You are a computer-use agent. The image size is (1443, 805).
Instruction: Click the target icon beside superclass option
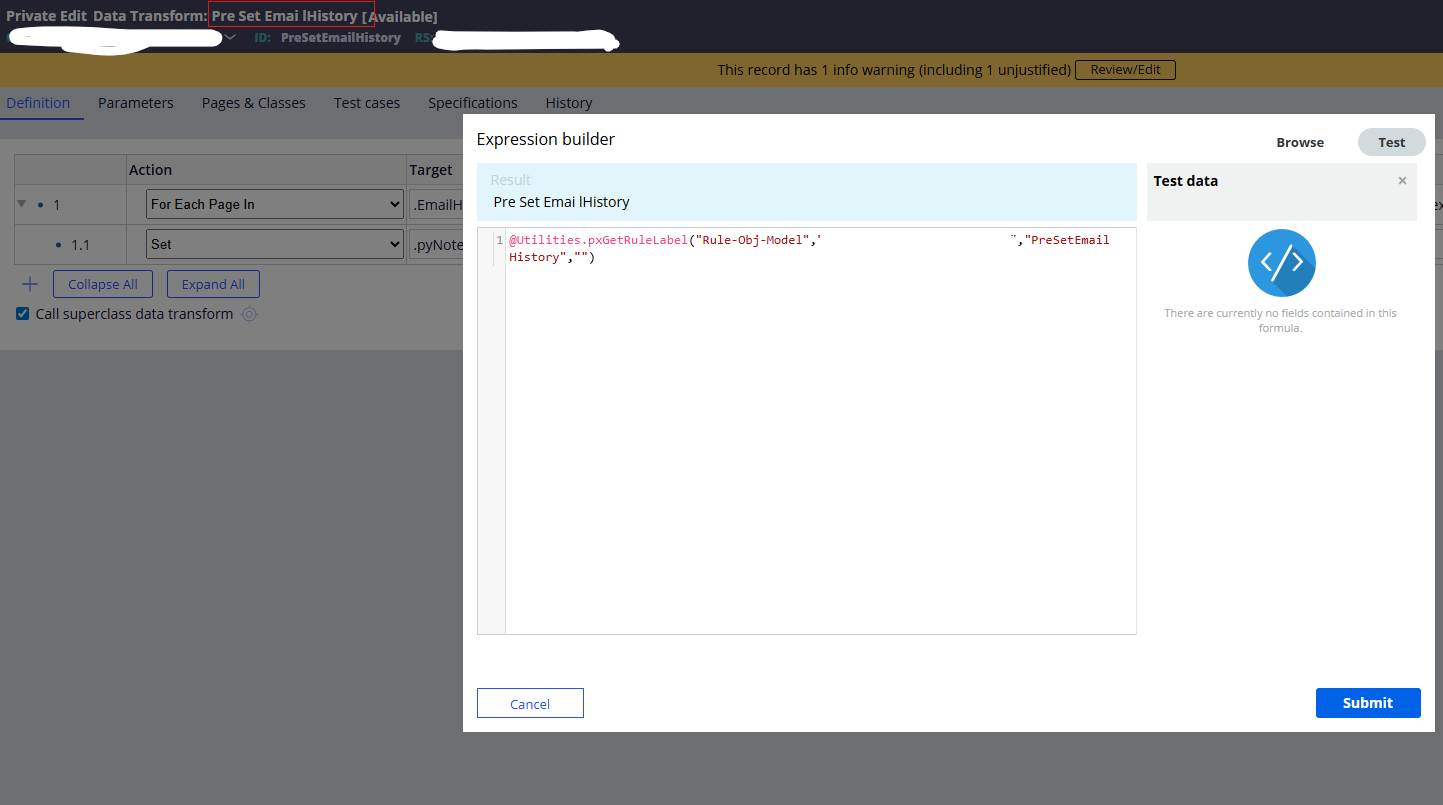[x=249, y=314]
